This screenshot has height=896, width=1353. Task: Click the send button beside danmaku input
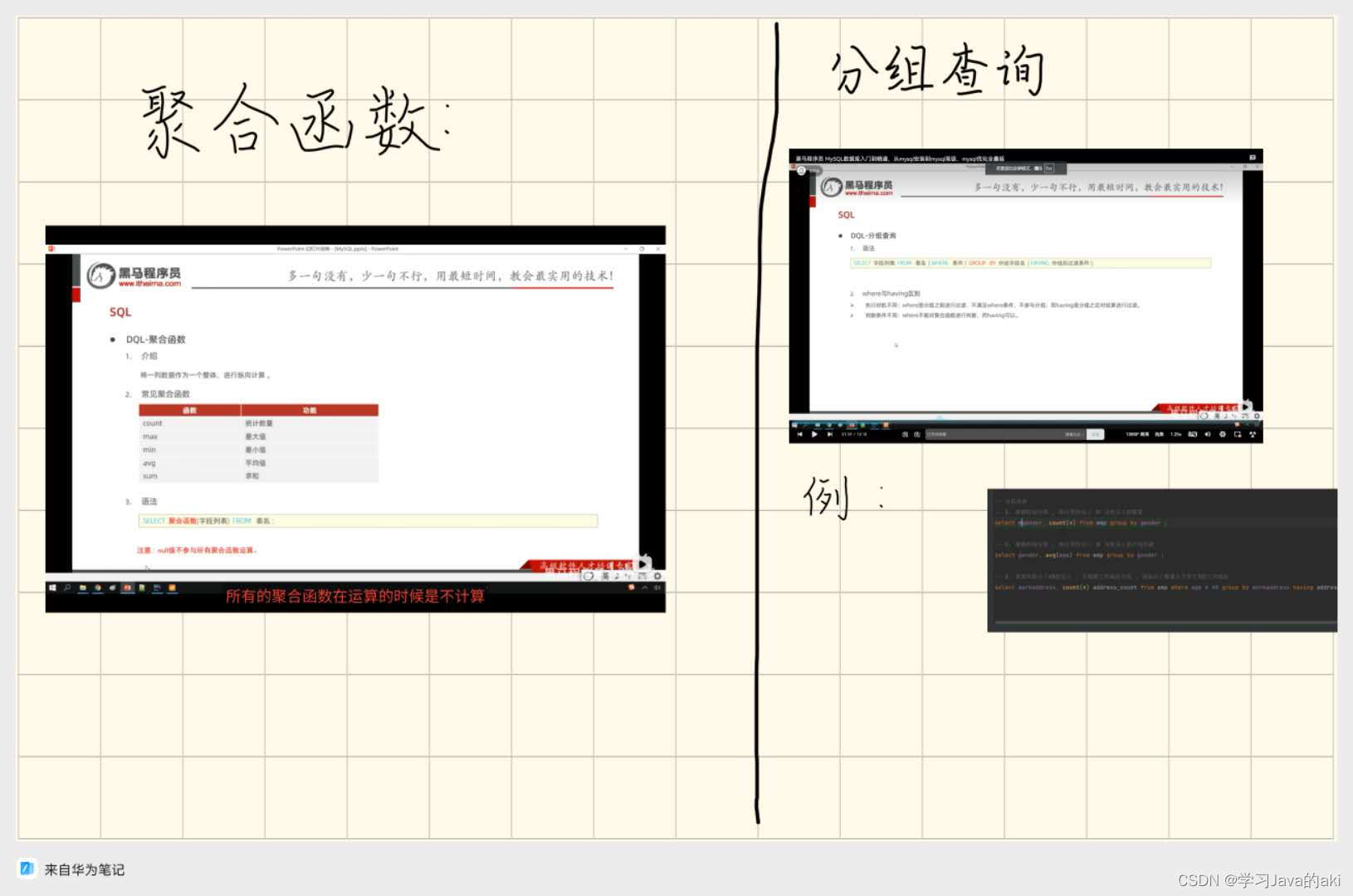click(x=1095, y=434)
